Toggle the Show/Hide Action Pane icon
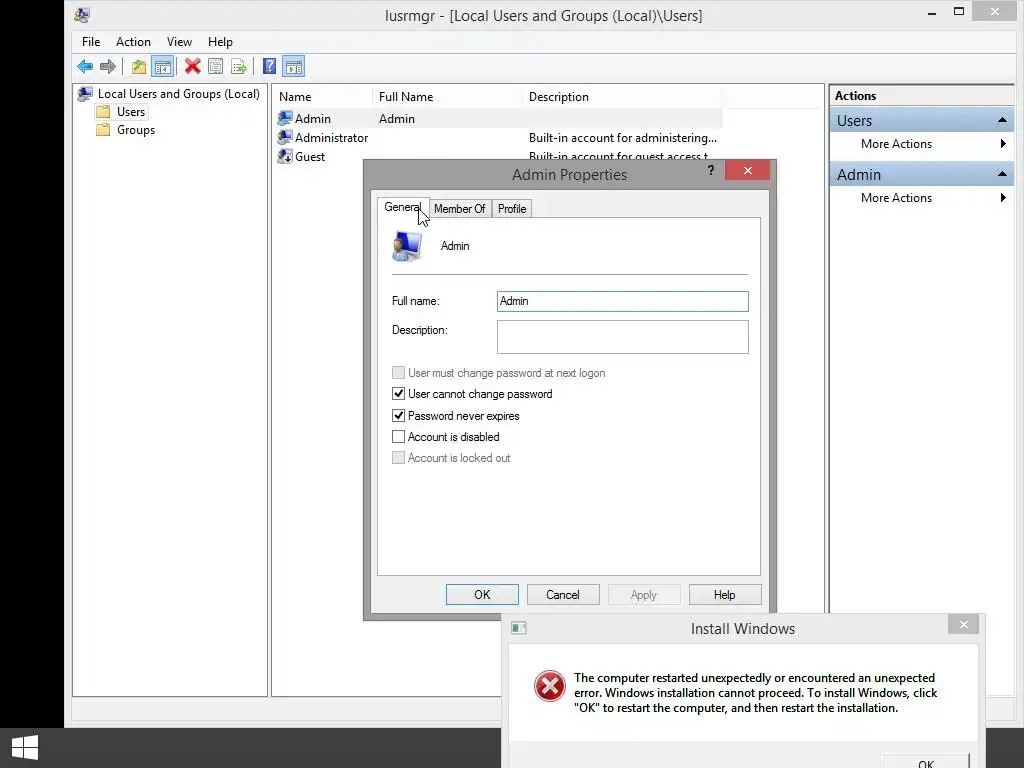Viewport: 1024px width, 768px height. coord(293,66)
